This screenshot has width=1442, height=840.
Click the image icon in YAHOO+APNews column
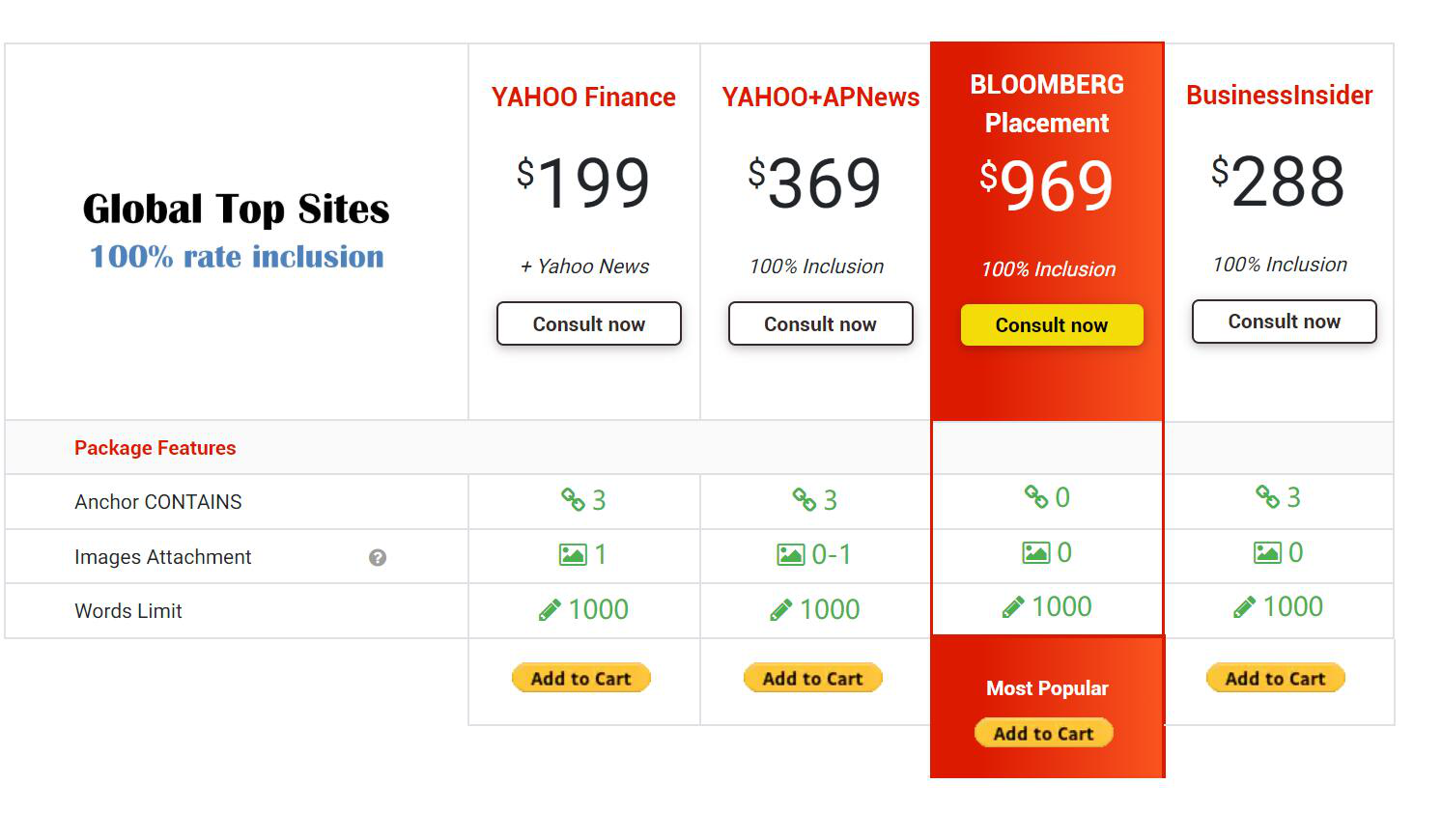pyautogui.click(x=791, y=554)
